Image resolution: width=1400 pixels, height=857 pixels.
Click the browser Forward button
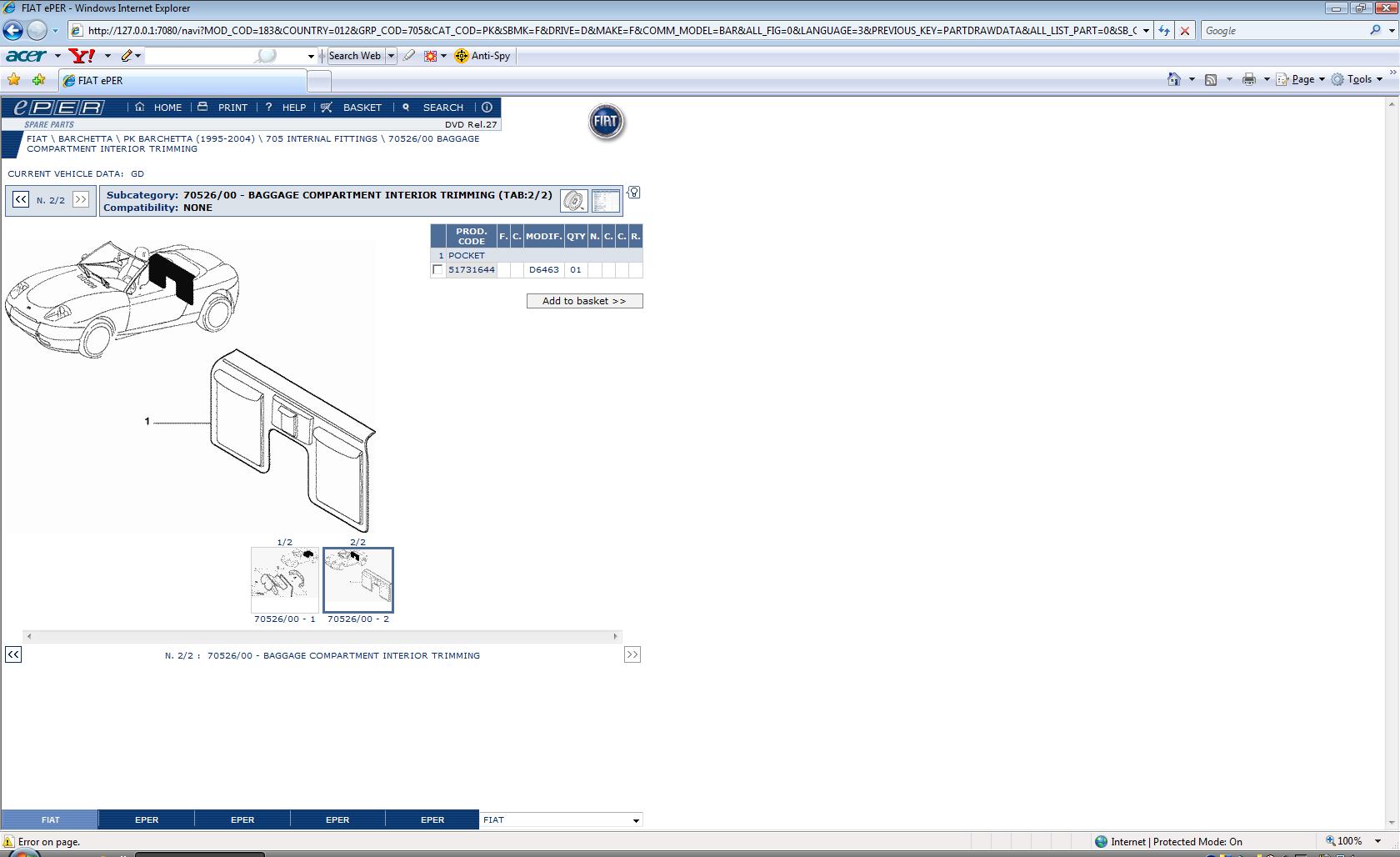(37, 31)
